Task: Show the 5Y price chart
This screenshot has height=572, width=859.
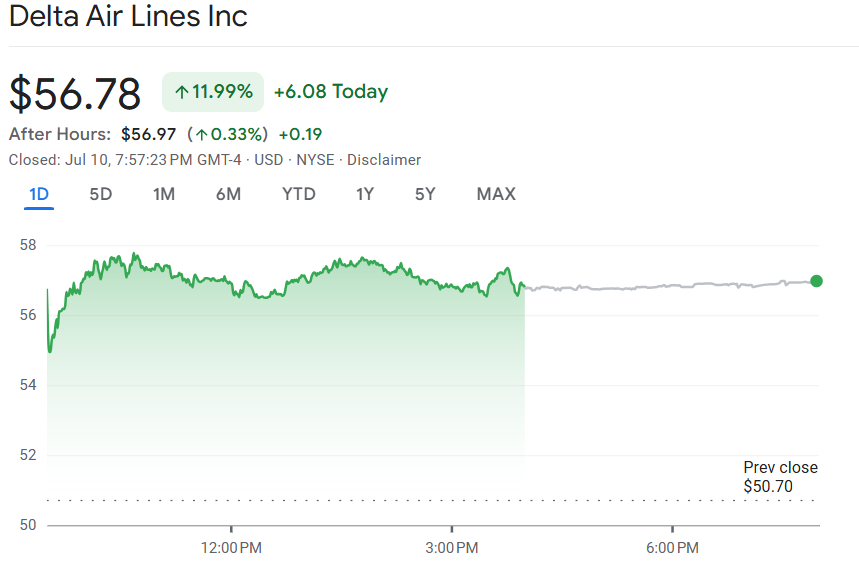Action: tap(425, 194)
